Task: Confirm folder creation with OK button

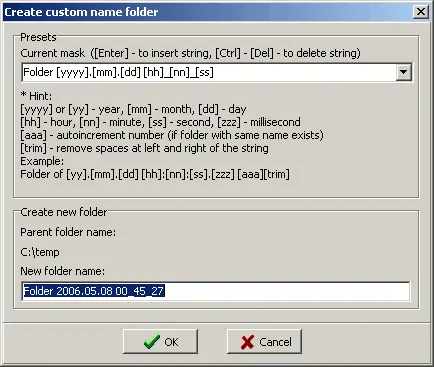Action: coord(160,342)
